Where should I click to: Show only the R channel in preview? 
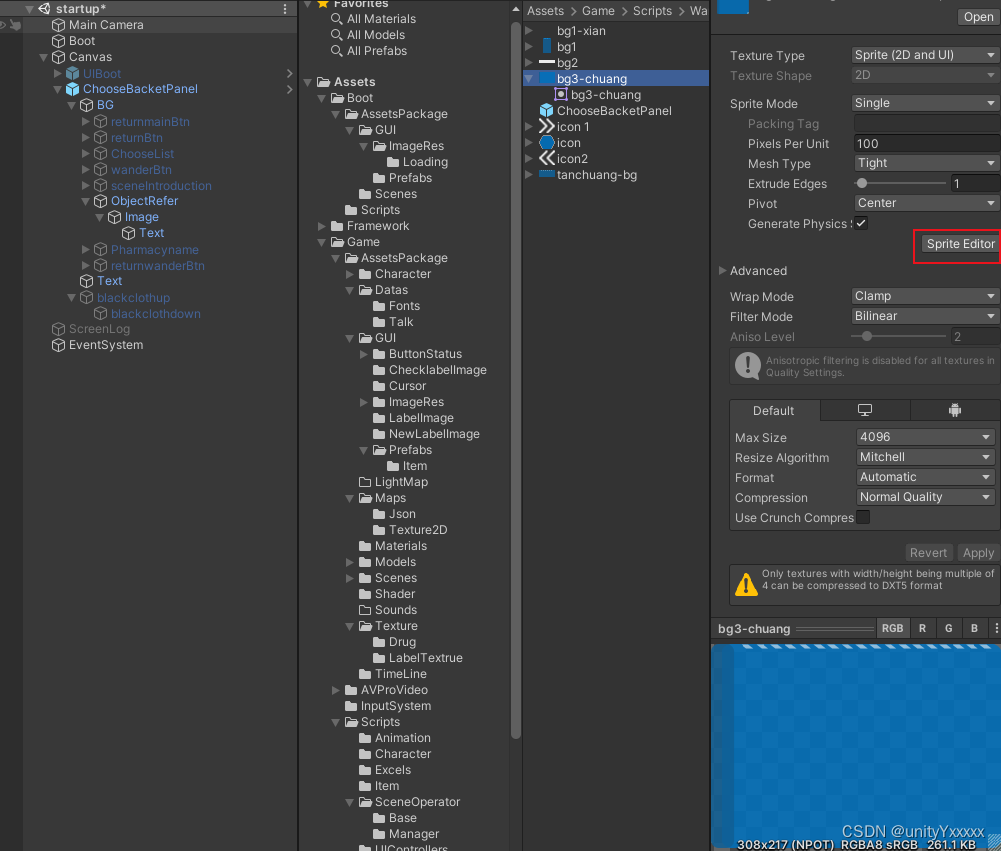tap(922, 628)
